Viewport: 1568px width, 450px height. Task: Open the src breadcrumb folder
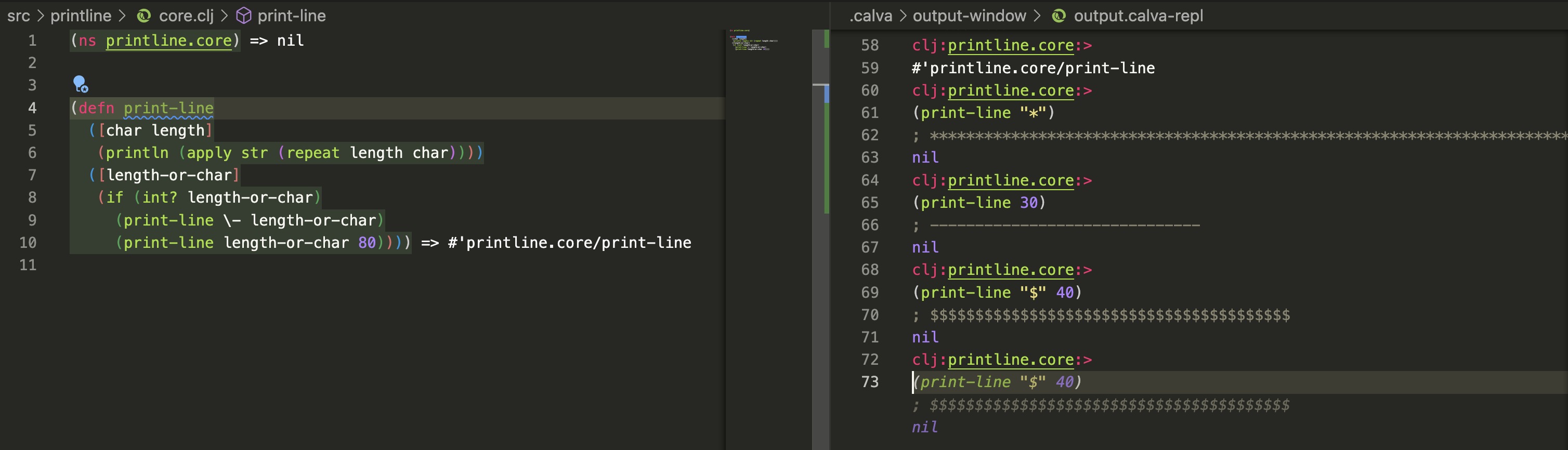click(18, 16)
